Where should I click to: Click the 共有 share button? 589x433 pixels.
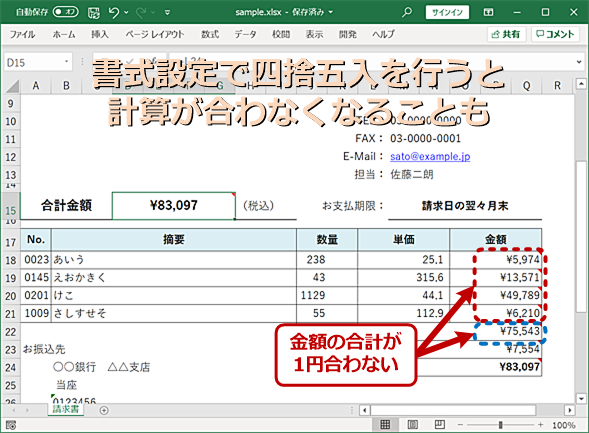(x=506, y=34)
